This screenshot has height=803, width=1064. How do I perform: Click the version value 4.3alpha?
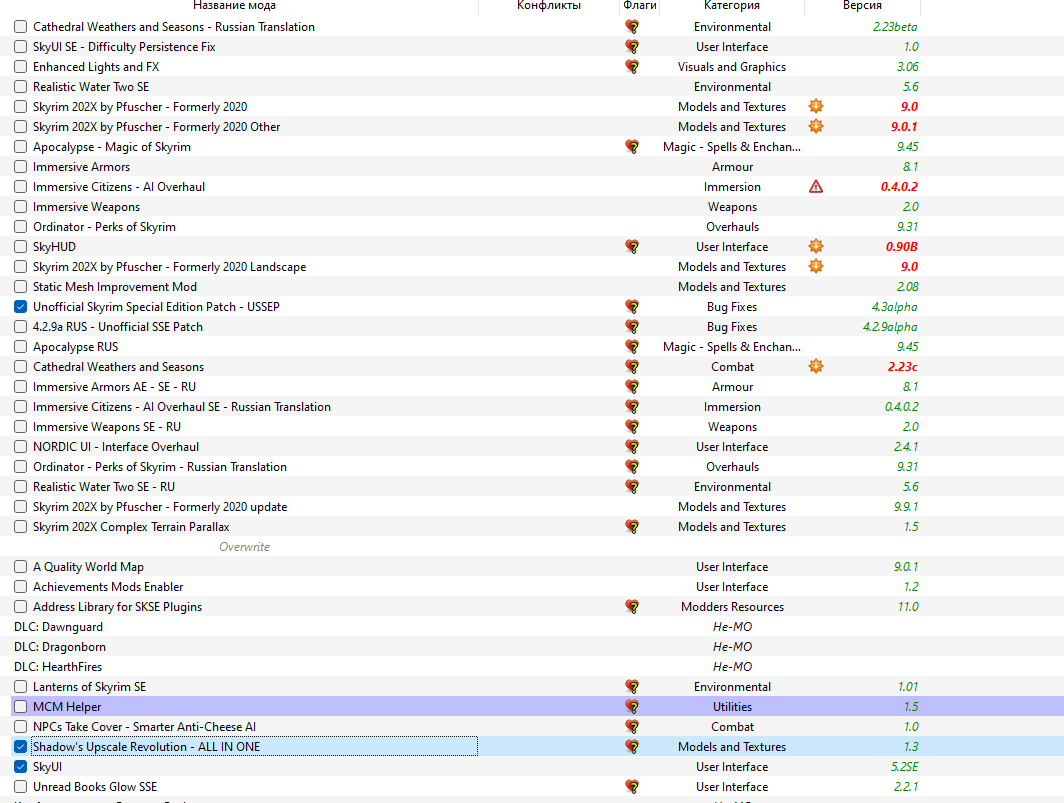[894, 307]
